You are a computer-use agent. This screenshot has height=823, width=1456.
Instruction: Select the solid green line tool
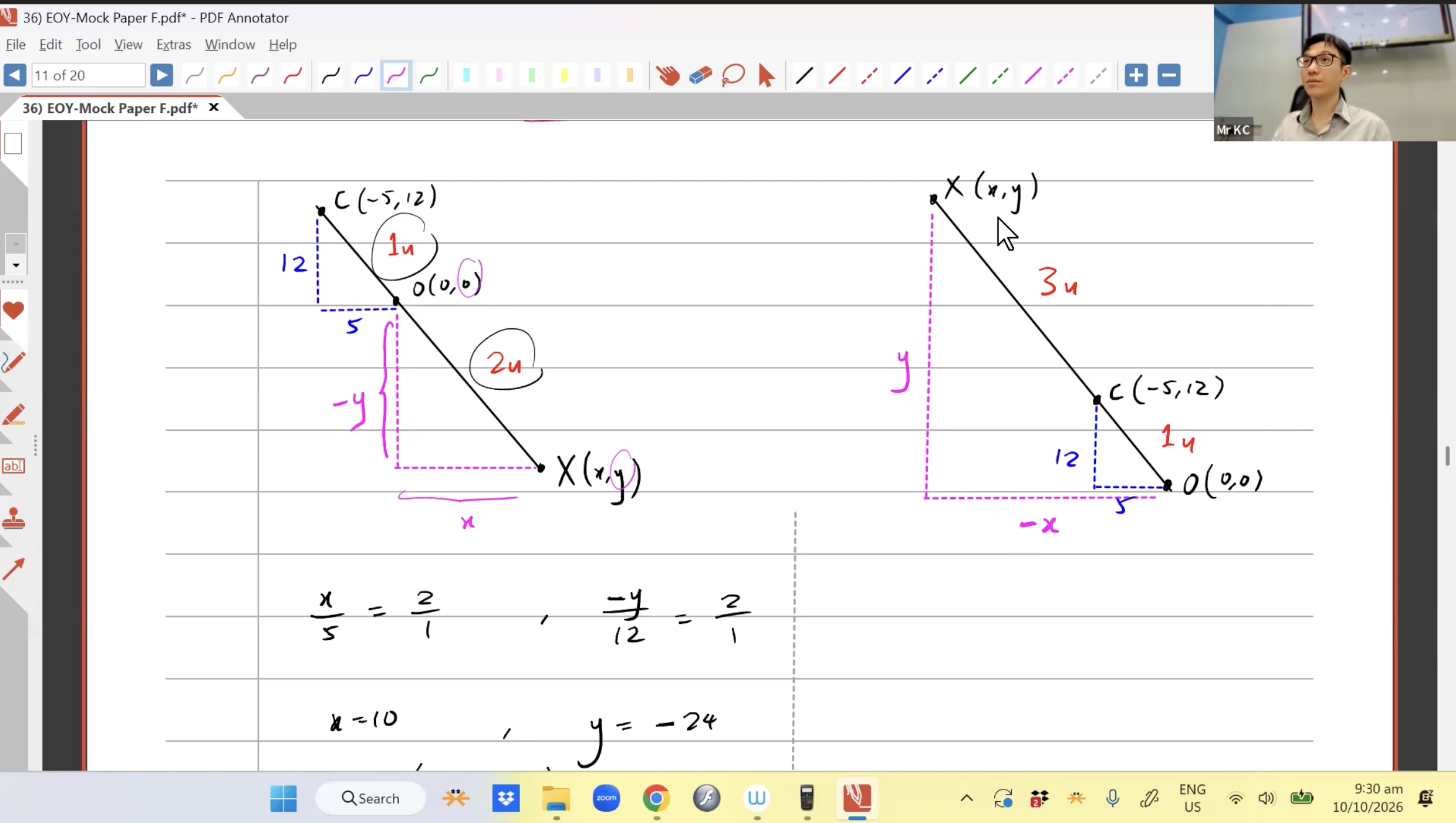[x=968, y=76]
